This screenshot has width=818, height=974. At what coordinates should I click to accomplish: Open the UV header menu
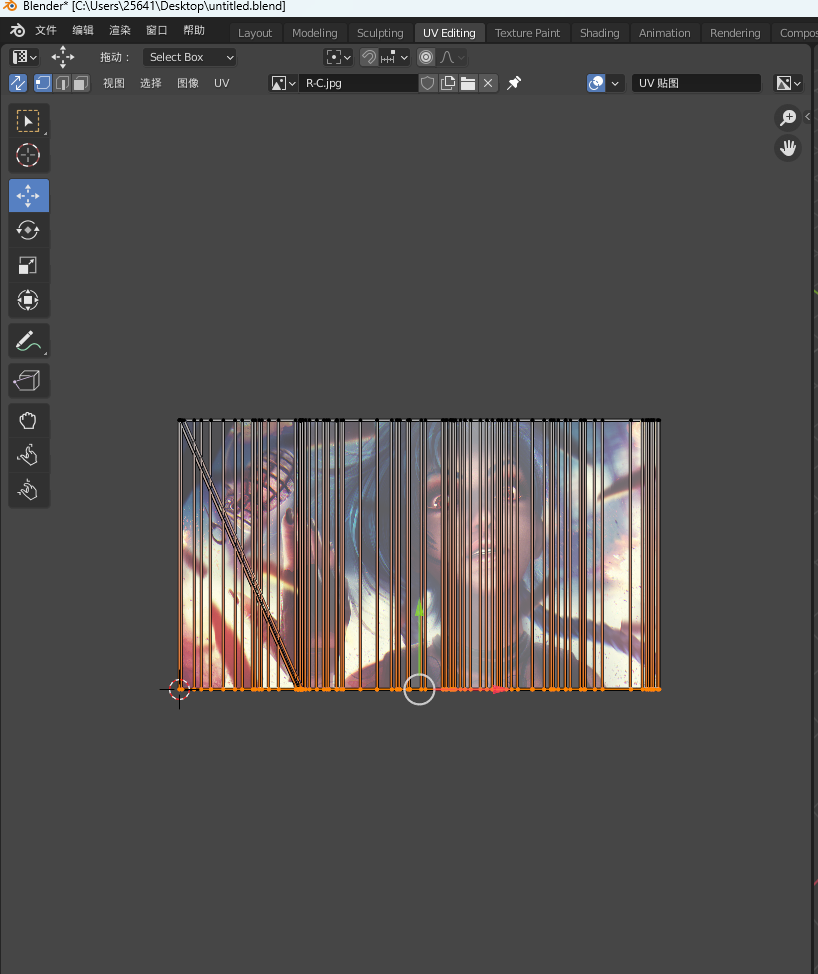pos(222,83)
